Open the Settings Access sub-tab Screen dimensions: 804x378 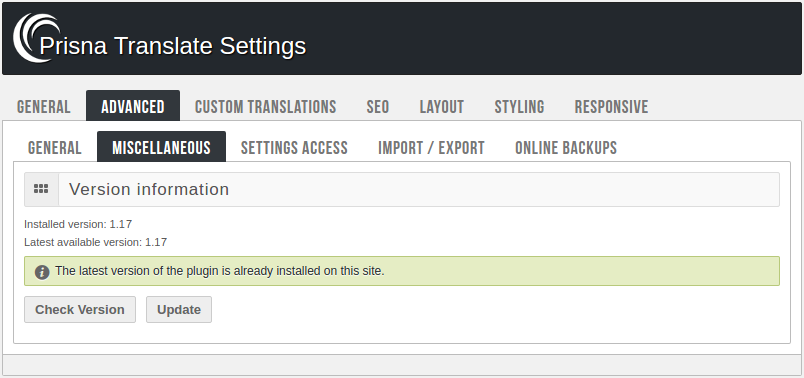pyautogui.click(x=294, y=148)
